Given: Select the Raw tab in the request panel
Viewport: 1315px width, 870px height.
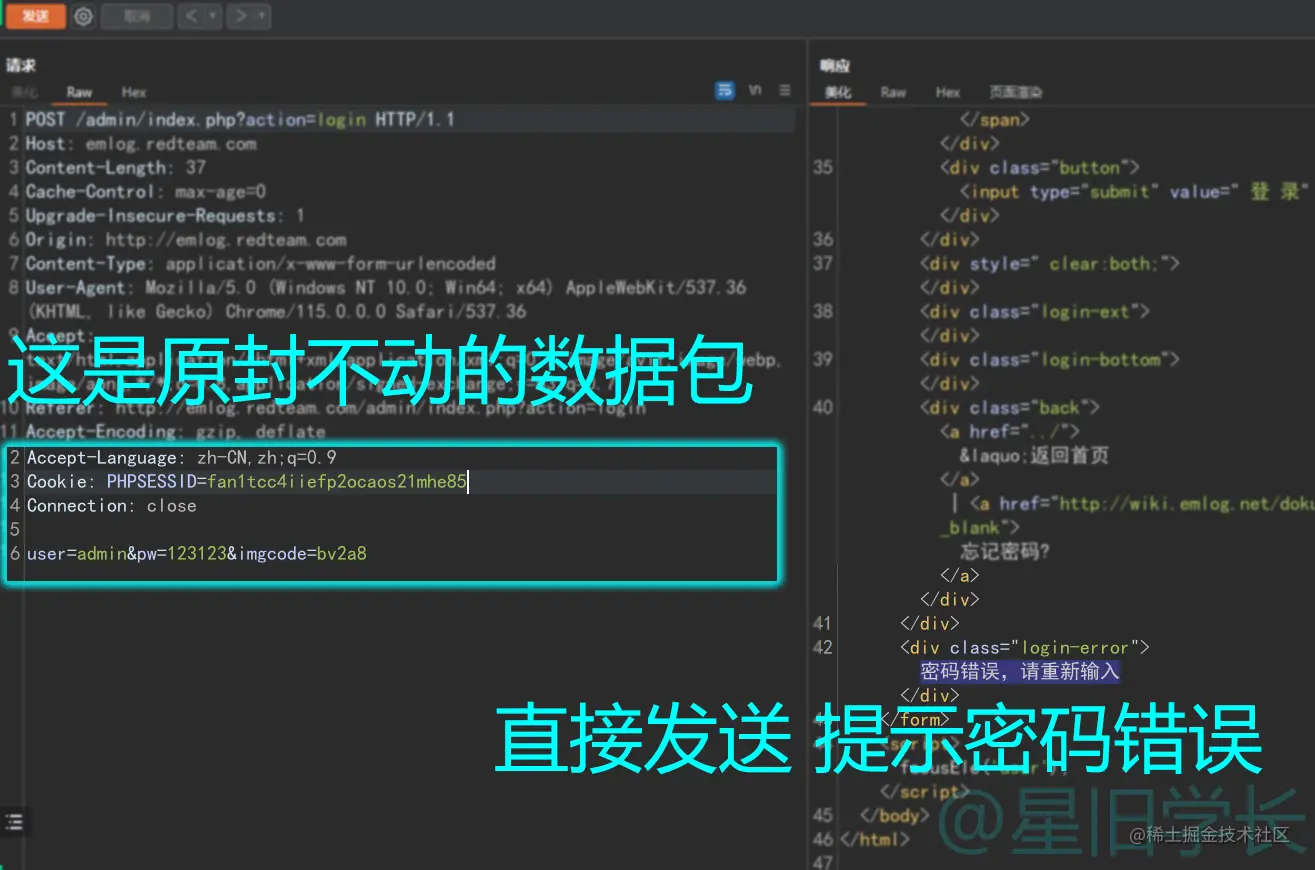Looking at the screenshot, I should point(79,92).
